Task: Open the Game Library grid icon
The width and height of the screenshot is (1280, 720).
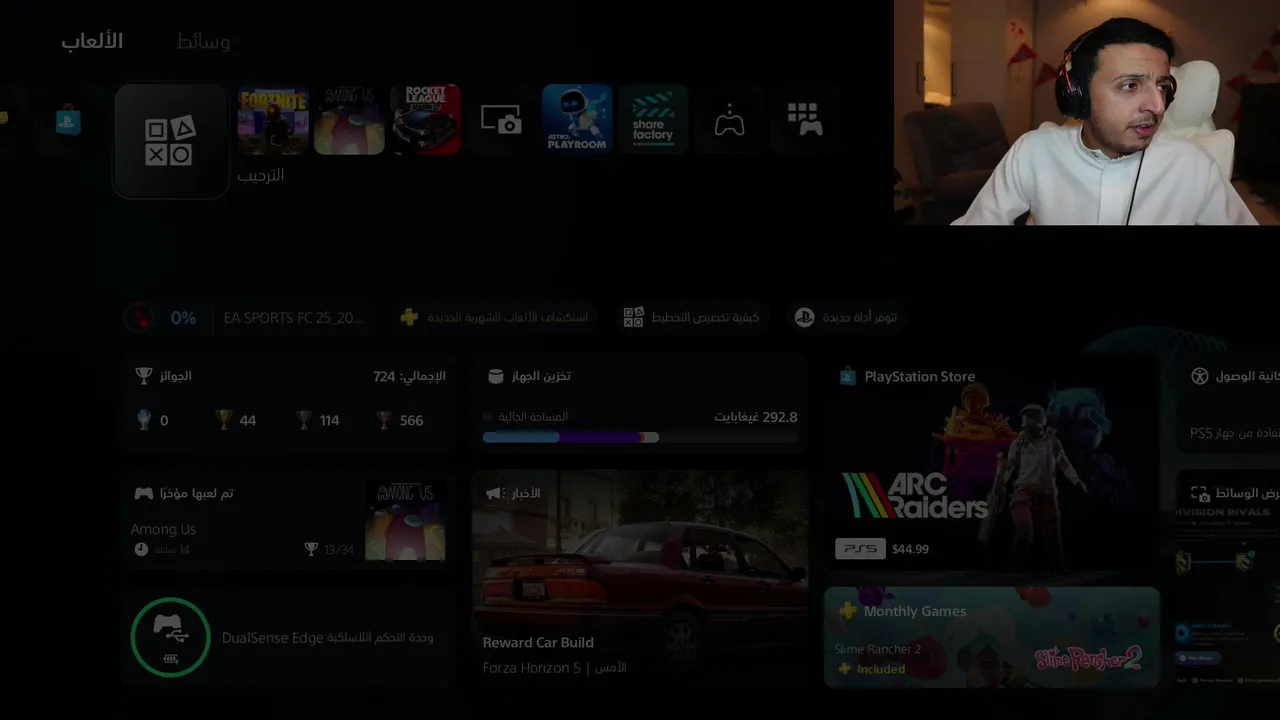Action: tap(805, 119)
